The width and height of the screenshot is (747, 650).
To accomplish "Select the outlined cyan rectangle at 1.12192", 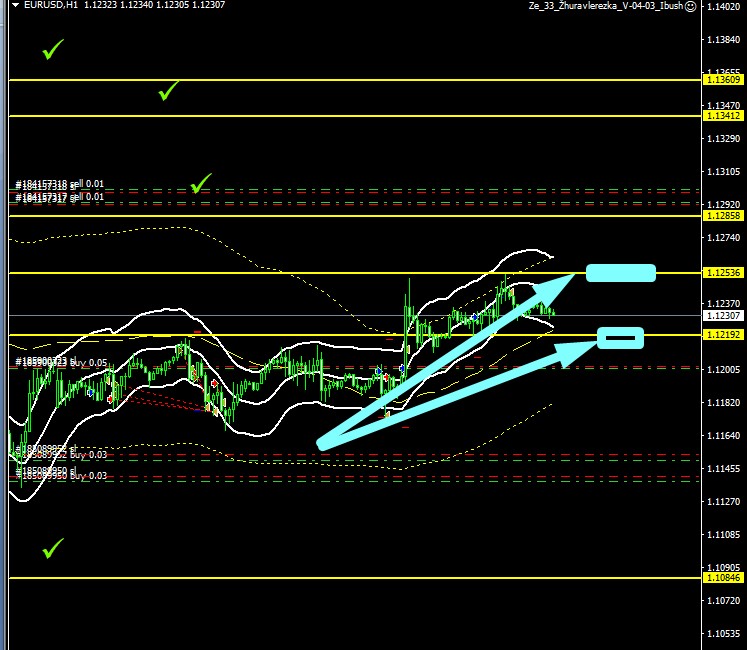I will [x=620, y=338].
